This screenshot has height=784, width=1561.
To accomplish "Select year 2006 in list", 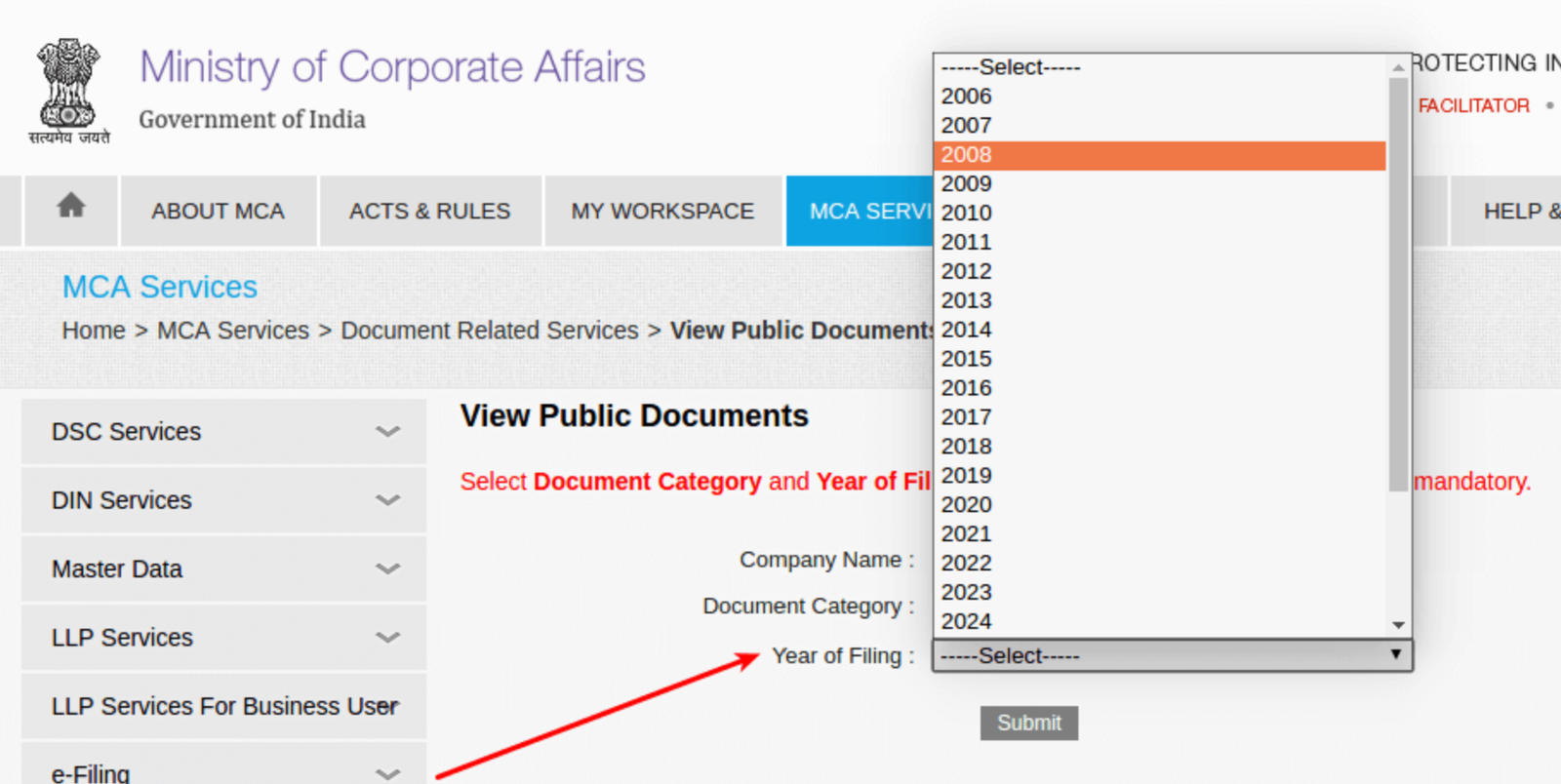I will (x=1160, y=97).
